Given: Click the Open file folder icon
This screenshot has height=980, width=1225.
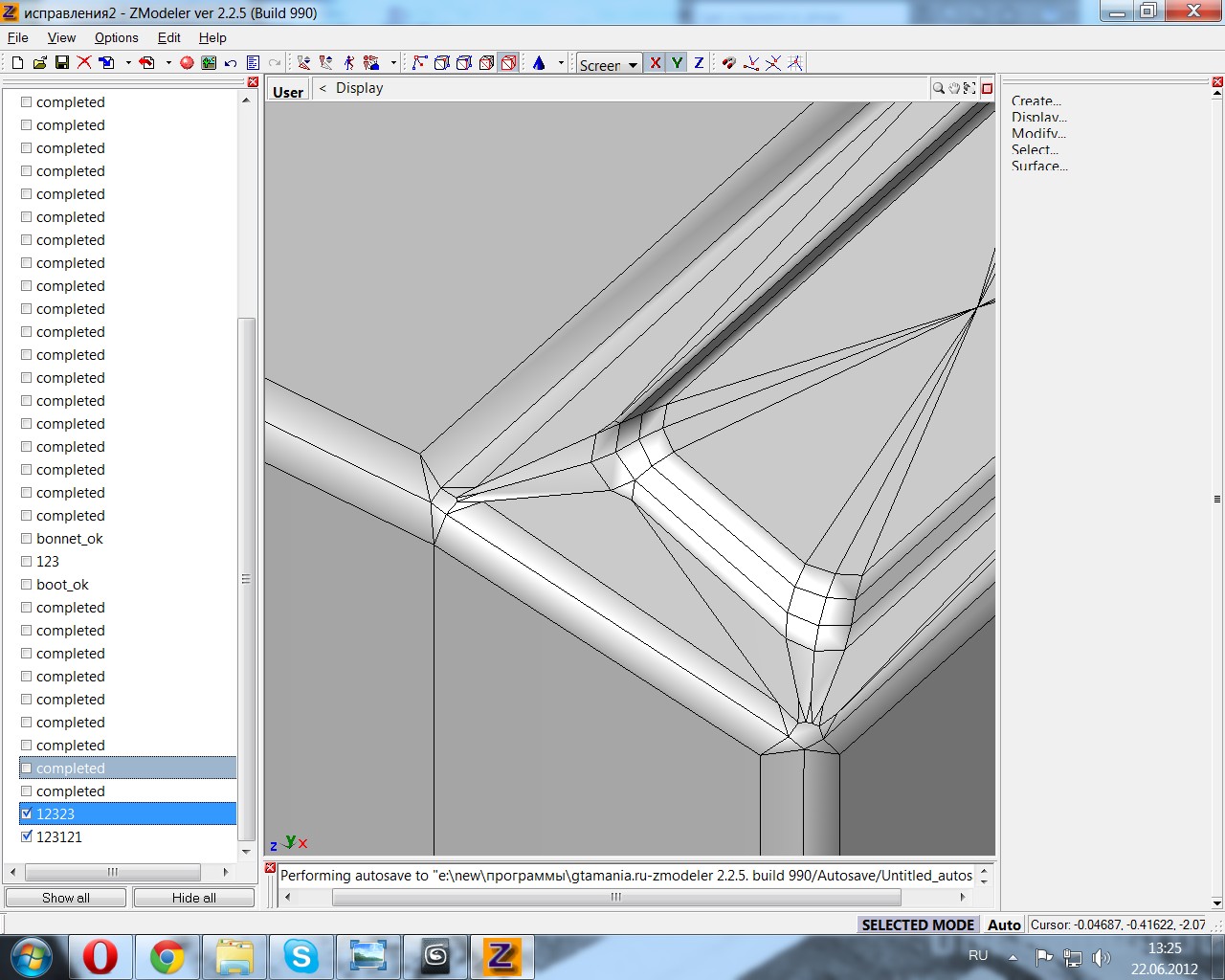Looking at the screenshot, I should click(x=39, y=63).
